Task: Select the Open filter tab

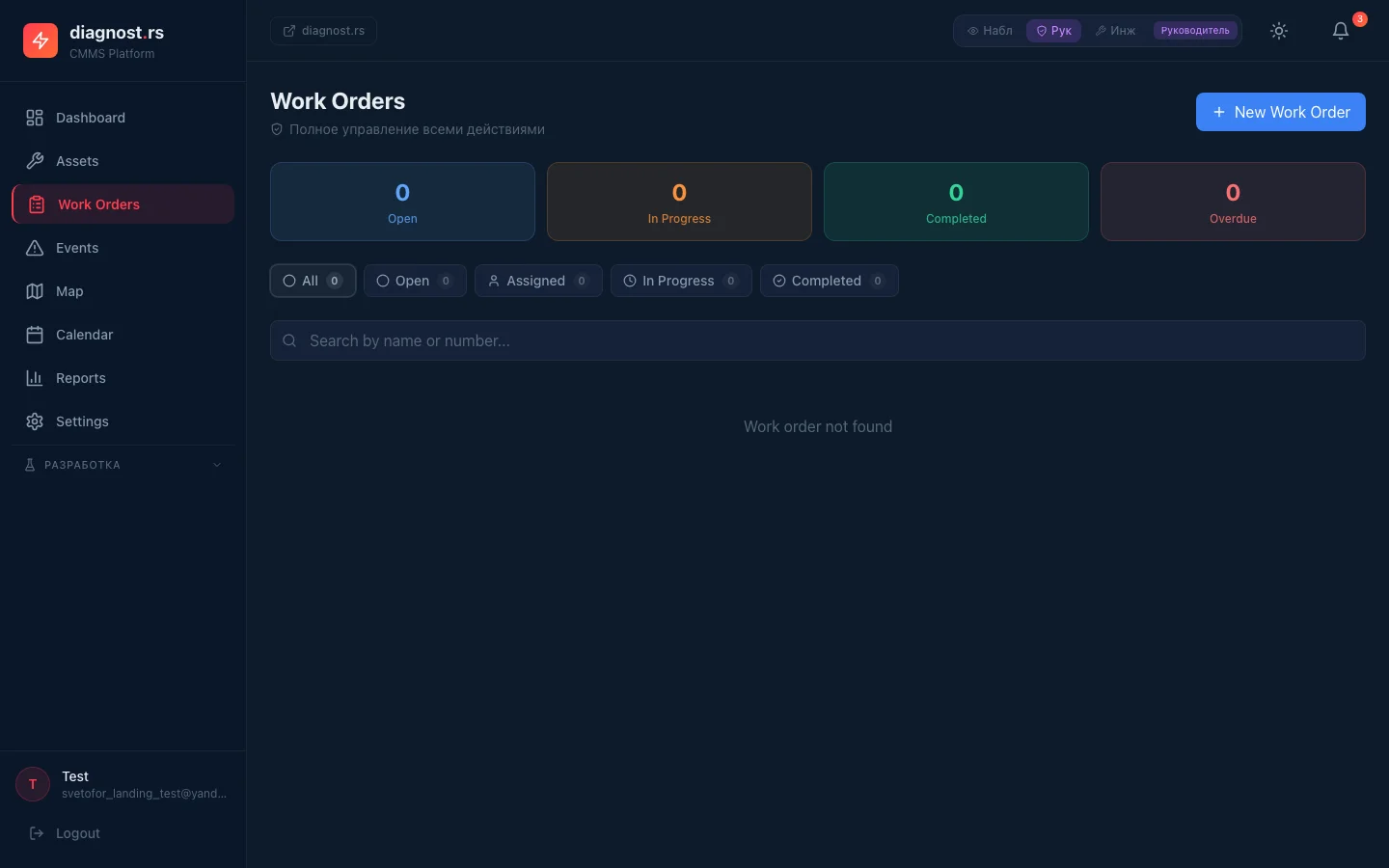Action: tap(415, 281)
